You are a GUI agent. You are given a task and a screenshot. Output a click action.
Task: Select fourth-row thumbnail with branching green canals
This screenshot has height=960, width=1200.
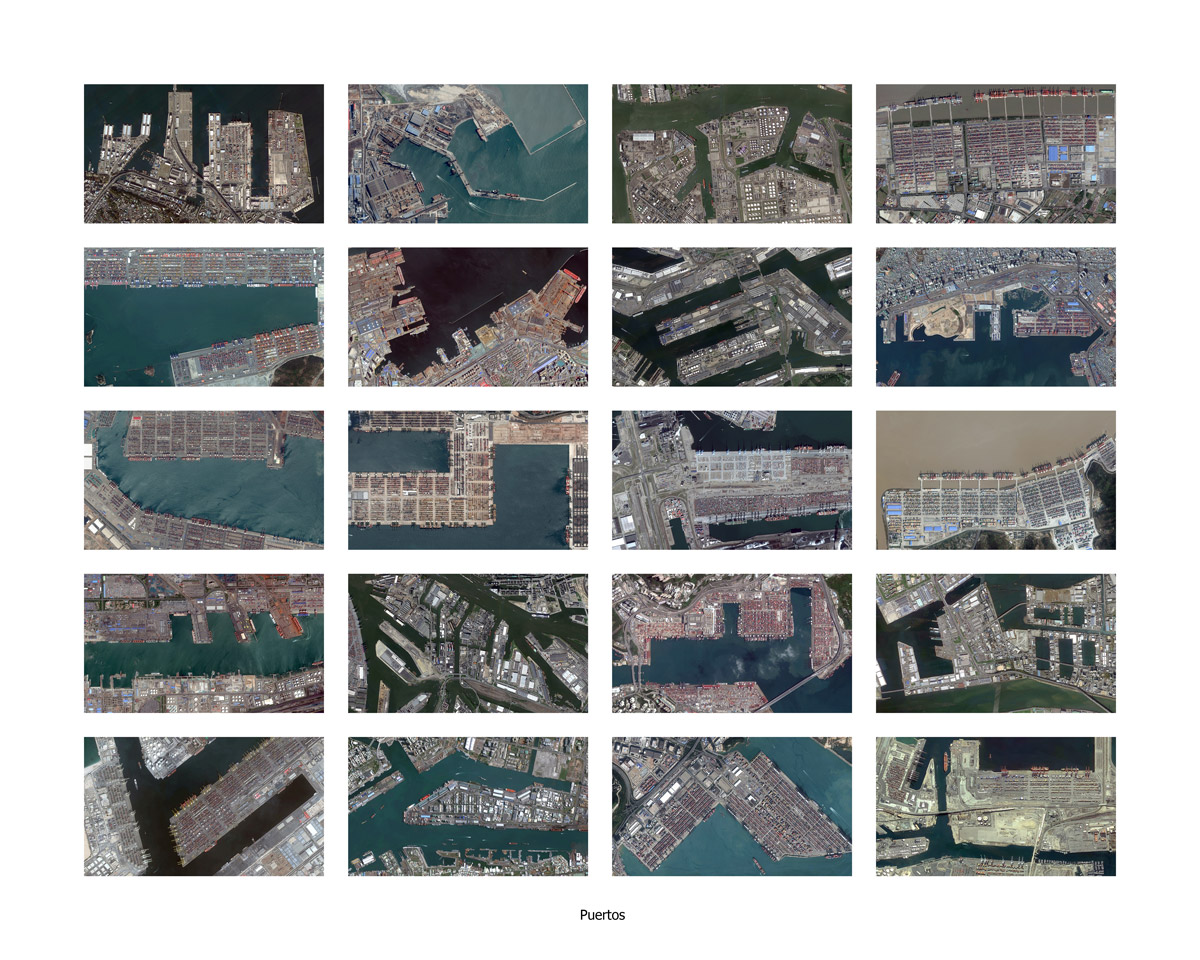point(467,642)
